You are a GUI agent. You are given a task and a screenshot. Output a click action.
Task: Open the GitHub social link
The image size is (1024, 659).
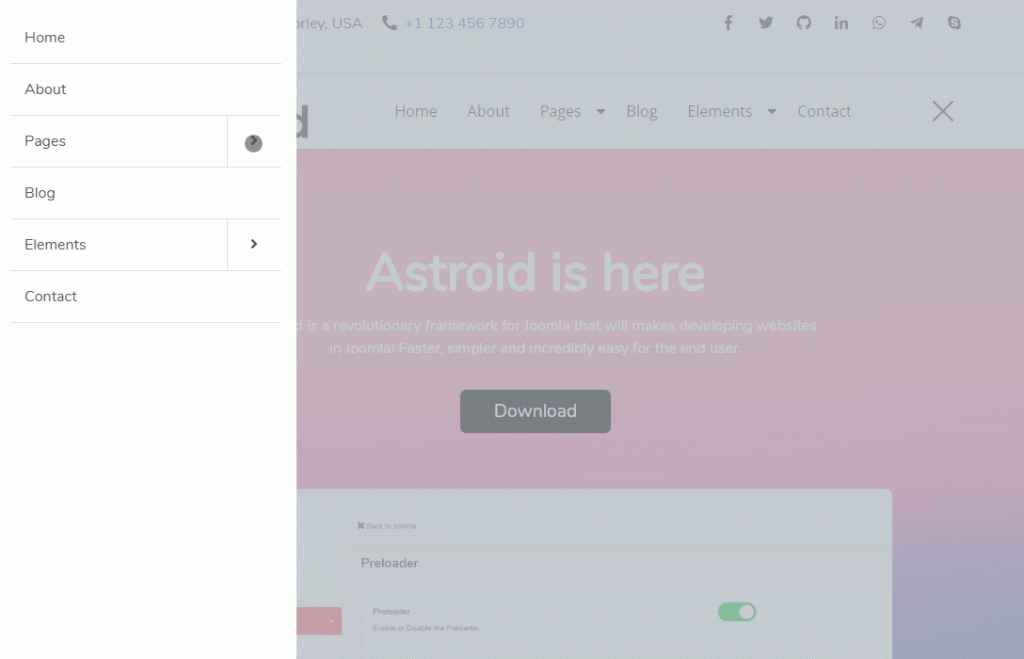click(x=803, y=23)
